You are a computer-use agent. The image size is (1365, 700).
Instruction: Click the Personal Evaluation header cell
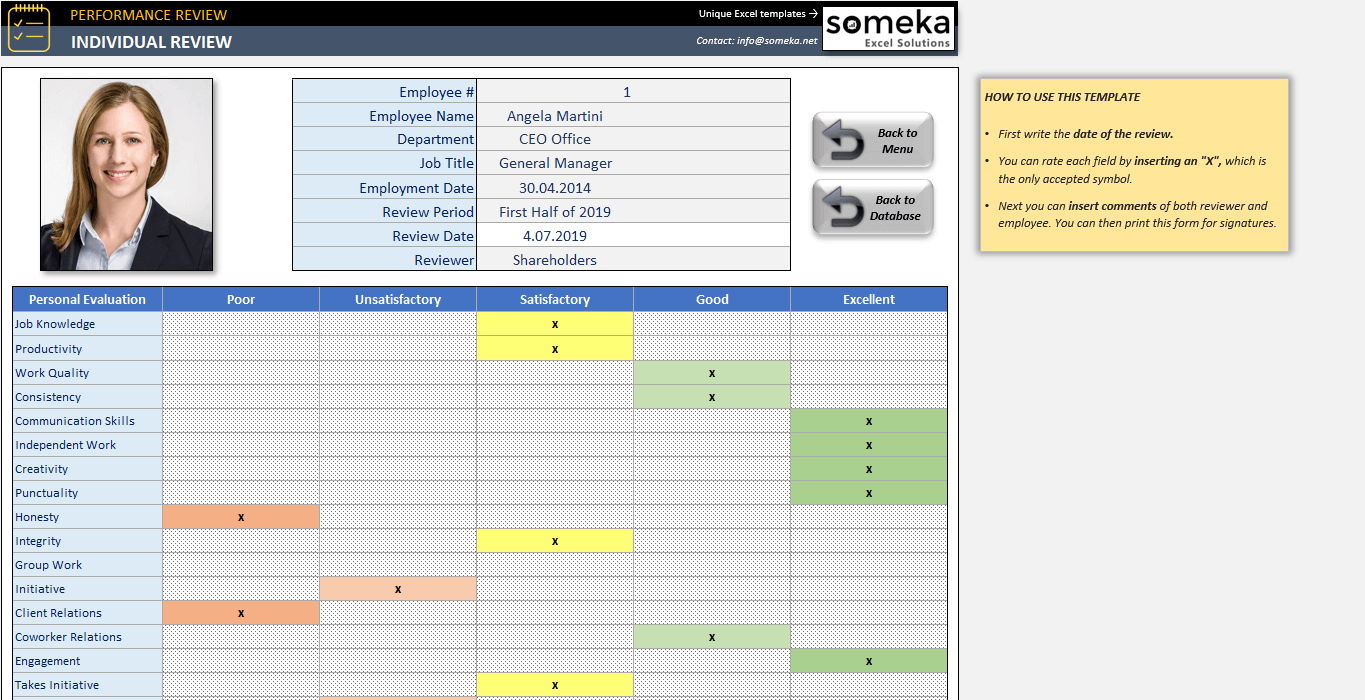point(87,299)
